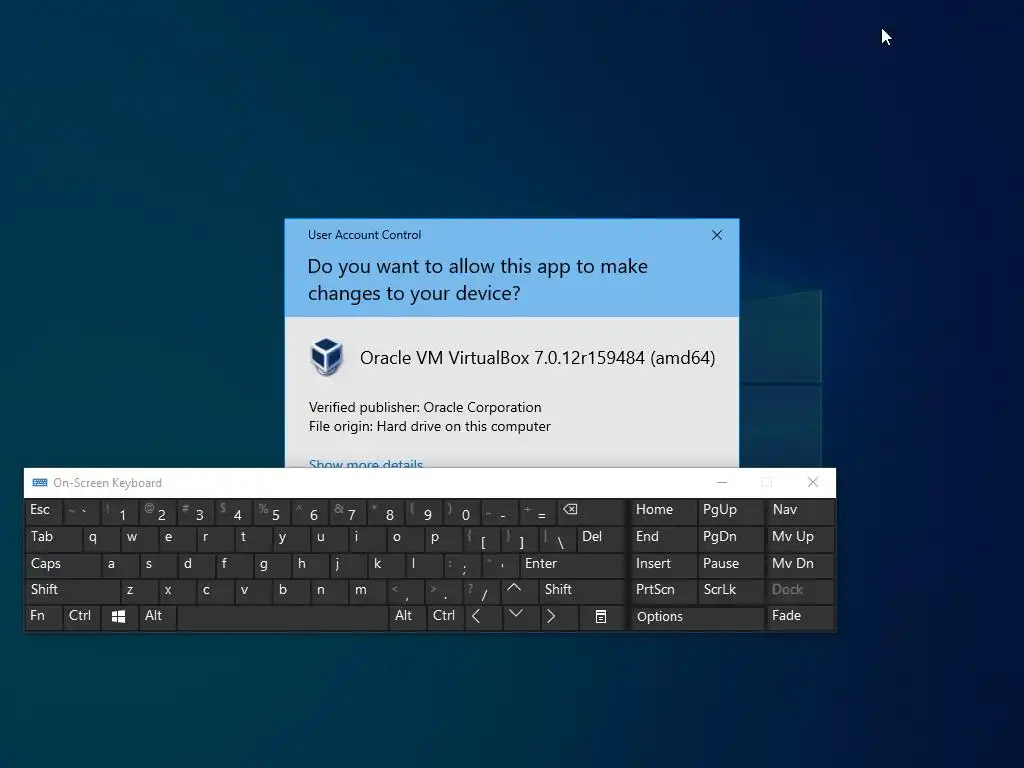This screenshot has height=768, width=1024.
Task: Tap the Tab key
Action: click(53, 538)
